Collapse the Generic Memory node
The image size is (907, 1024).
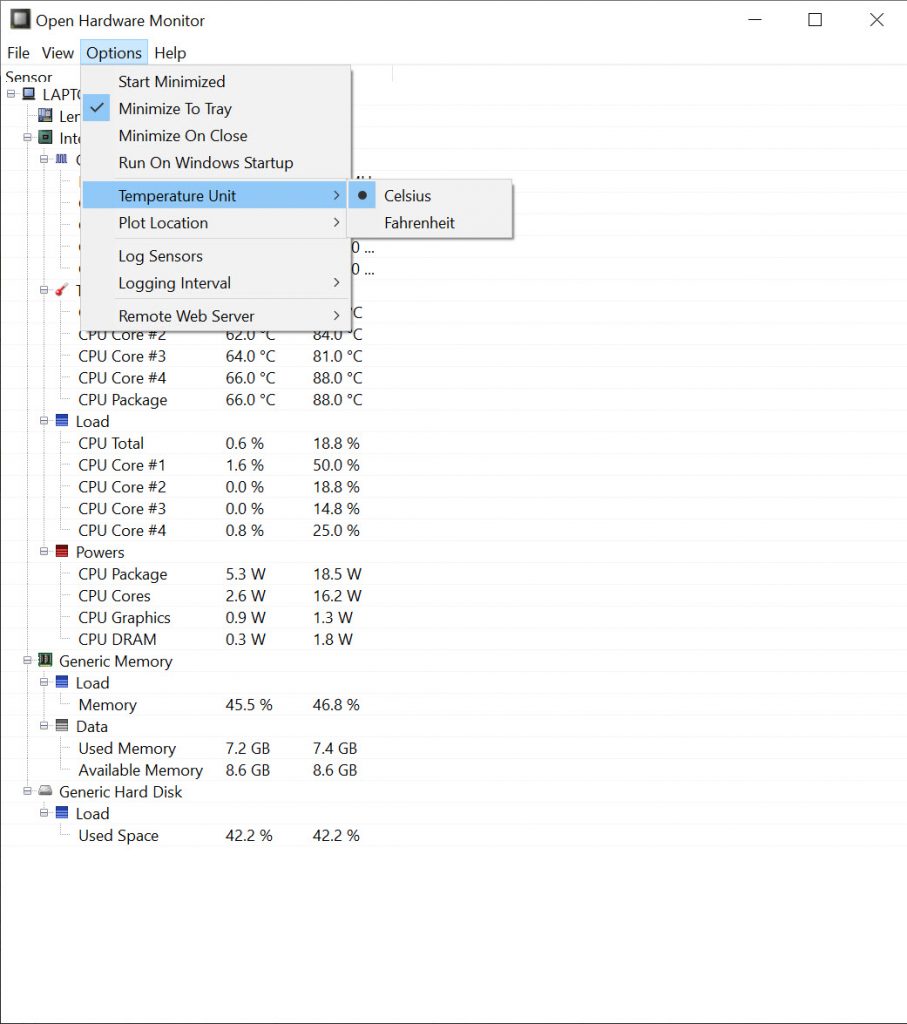(x=27, y=660)
